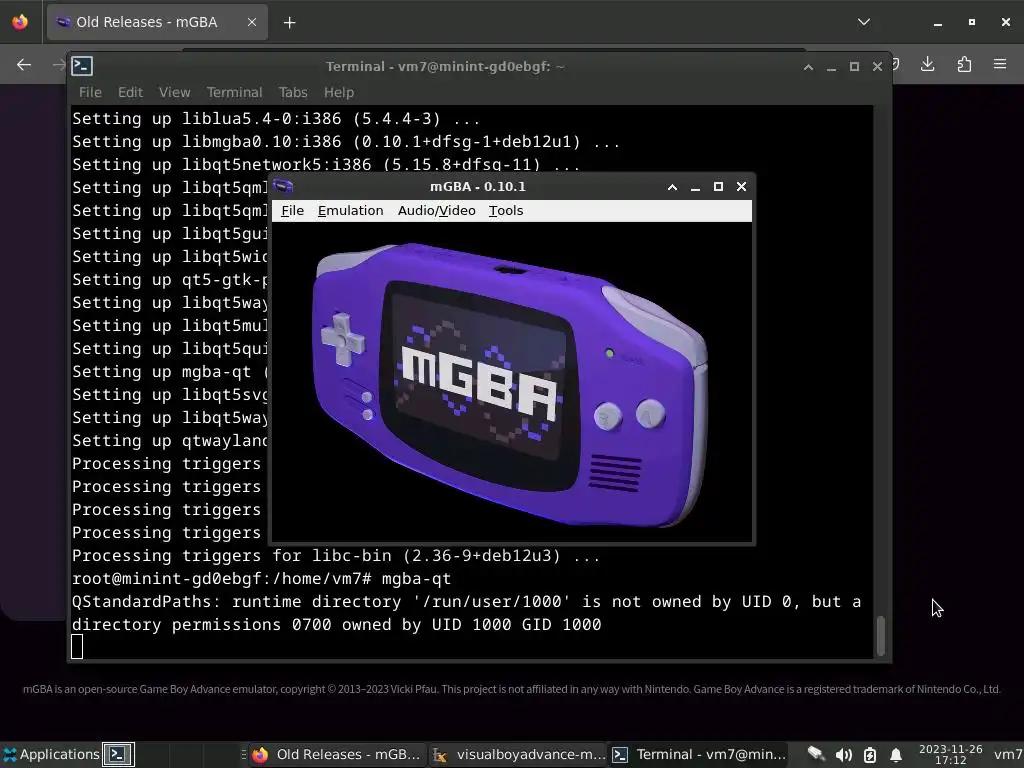Go back in Firefox
1024x768 pixels.
tap(24, 64)
